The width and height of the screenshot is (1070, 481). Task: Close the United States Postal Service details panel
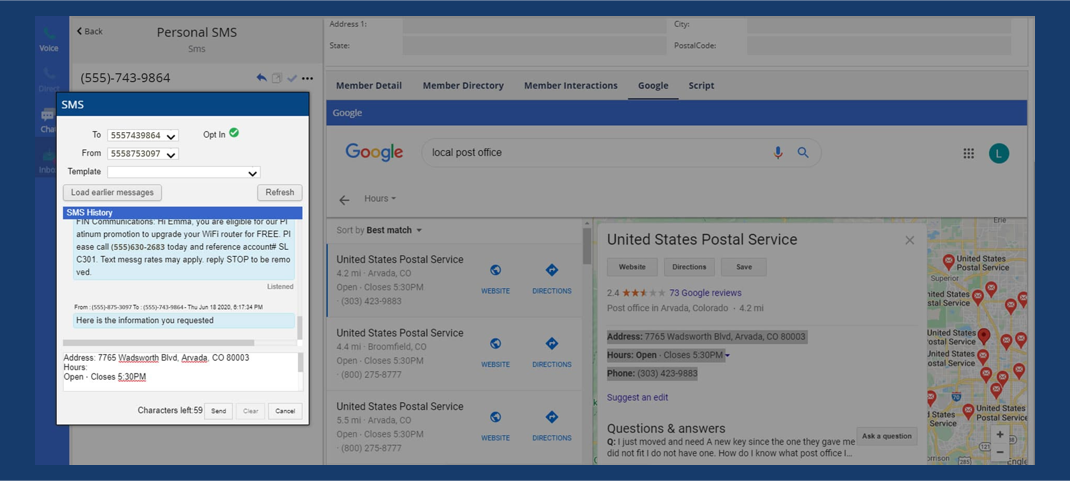[x=909, y=240]
